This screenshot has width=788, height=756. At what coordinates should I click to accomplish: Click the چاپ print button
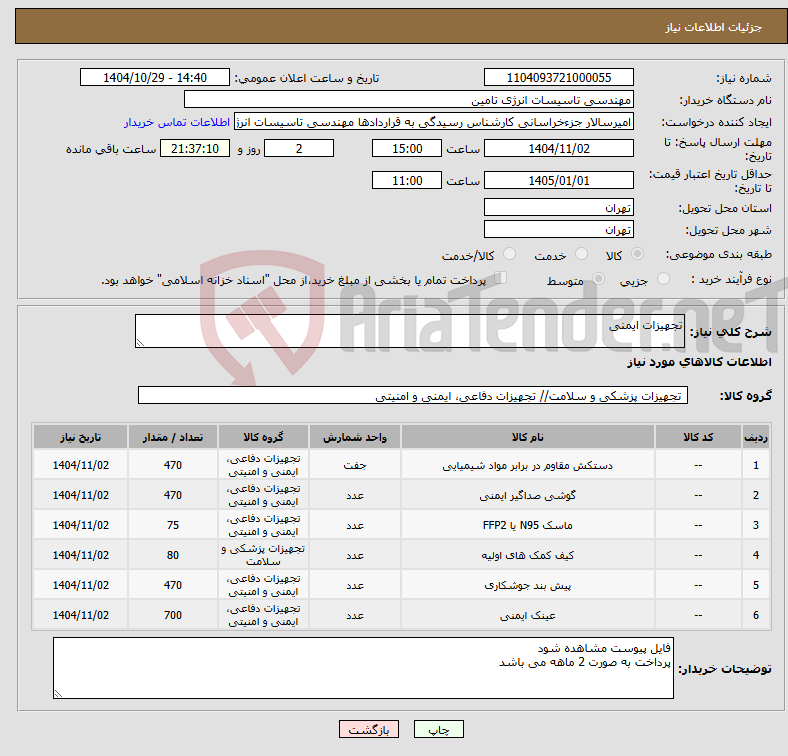438,729
